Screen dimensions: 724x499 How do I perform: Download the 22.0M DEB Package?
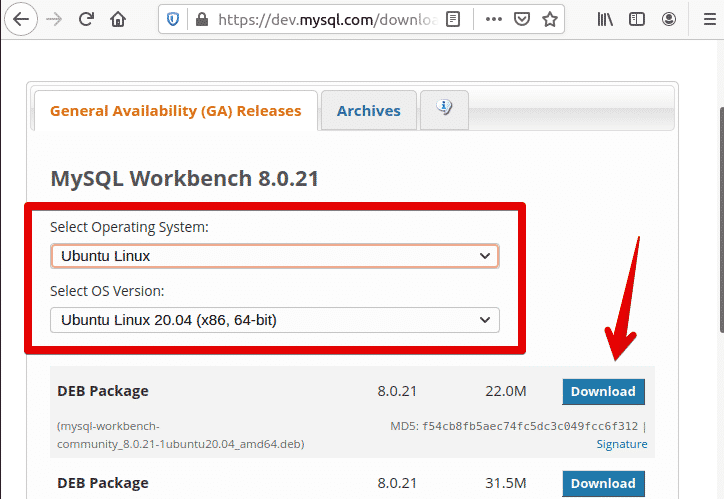pos(603,391)
